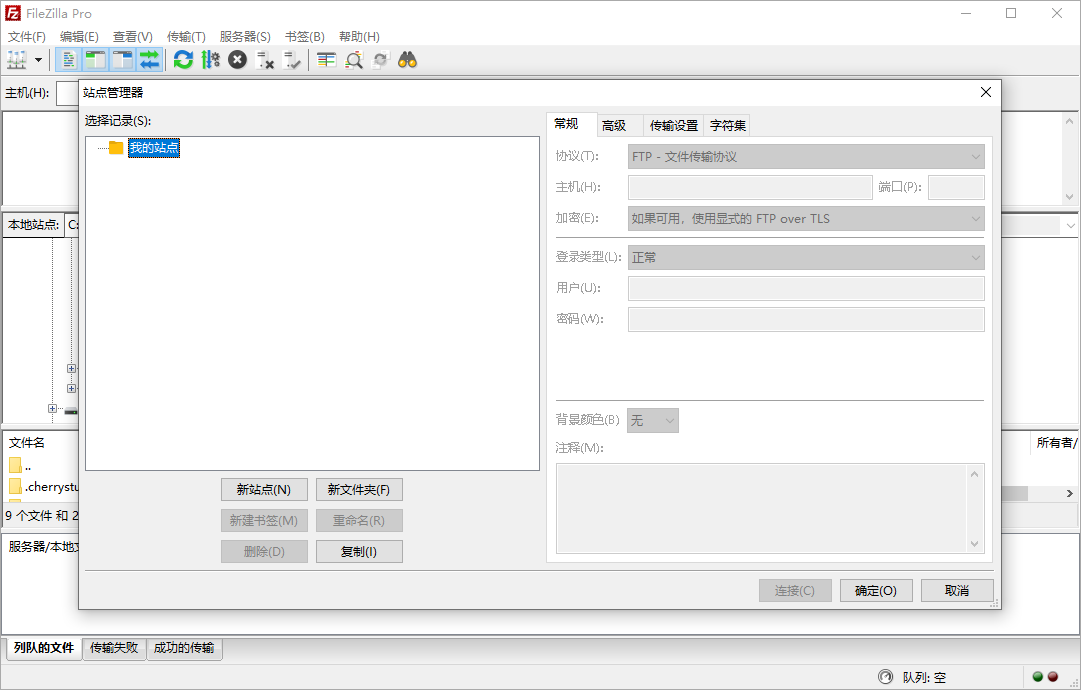Select the Find files binoculars icon

tap(405, 59)
